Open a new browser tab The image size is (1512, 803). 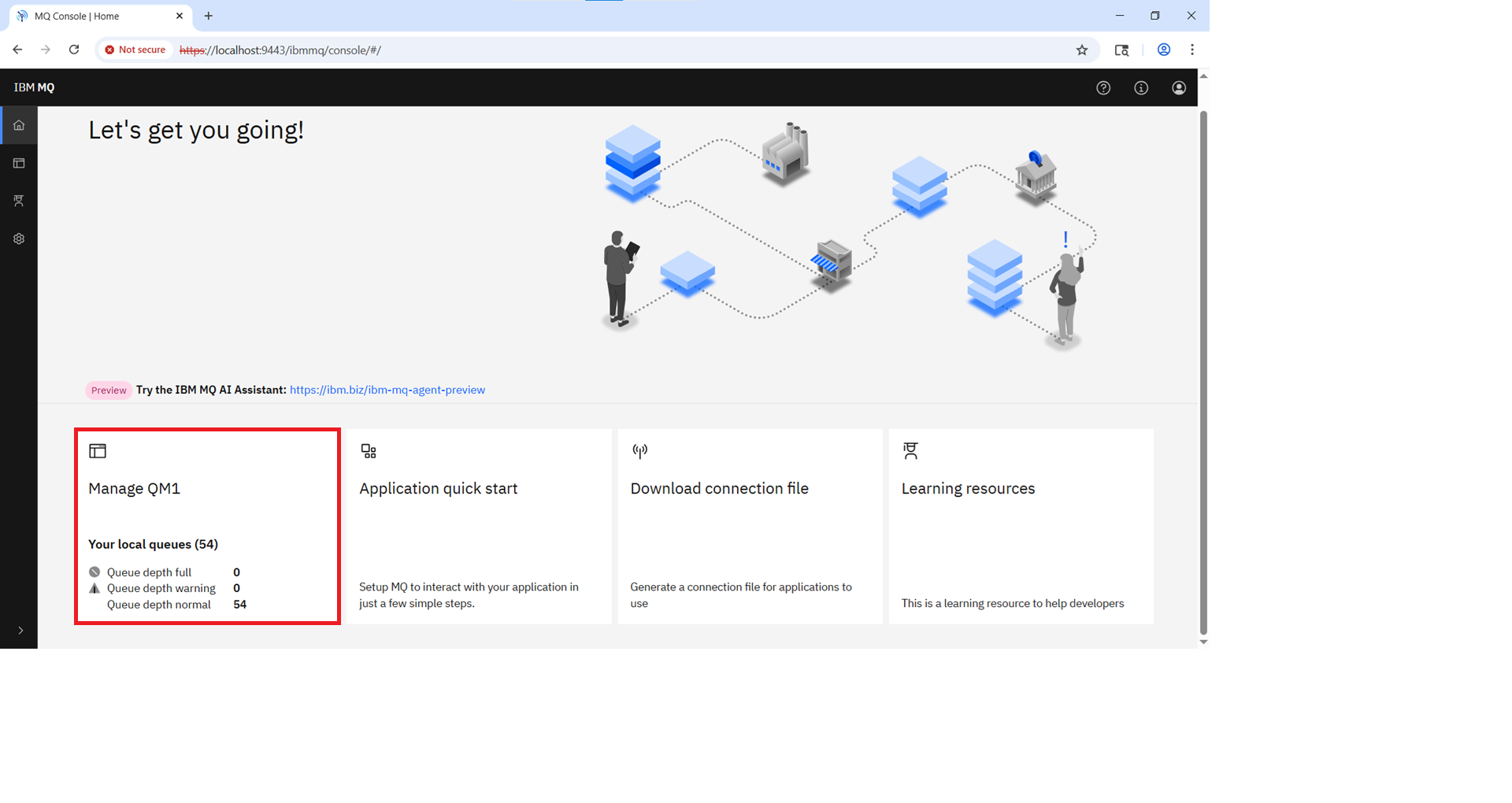pyautogui.click(x=209, y=16)
